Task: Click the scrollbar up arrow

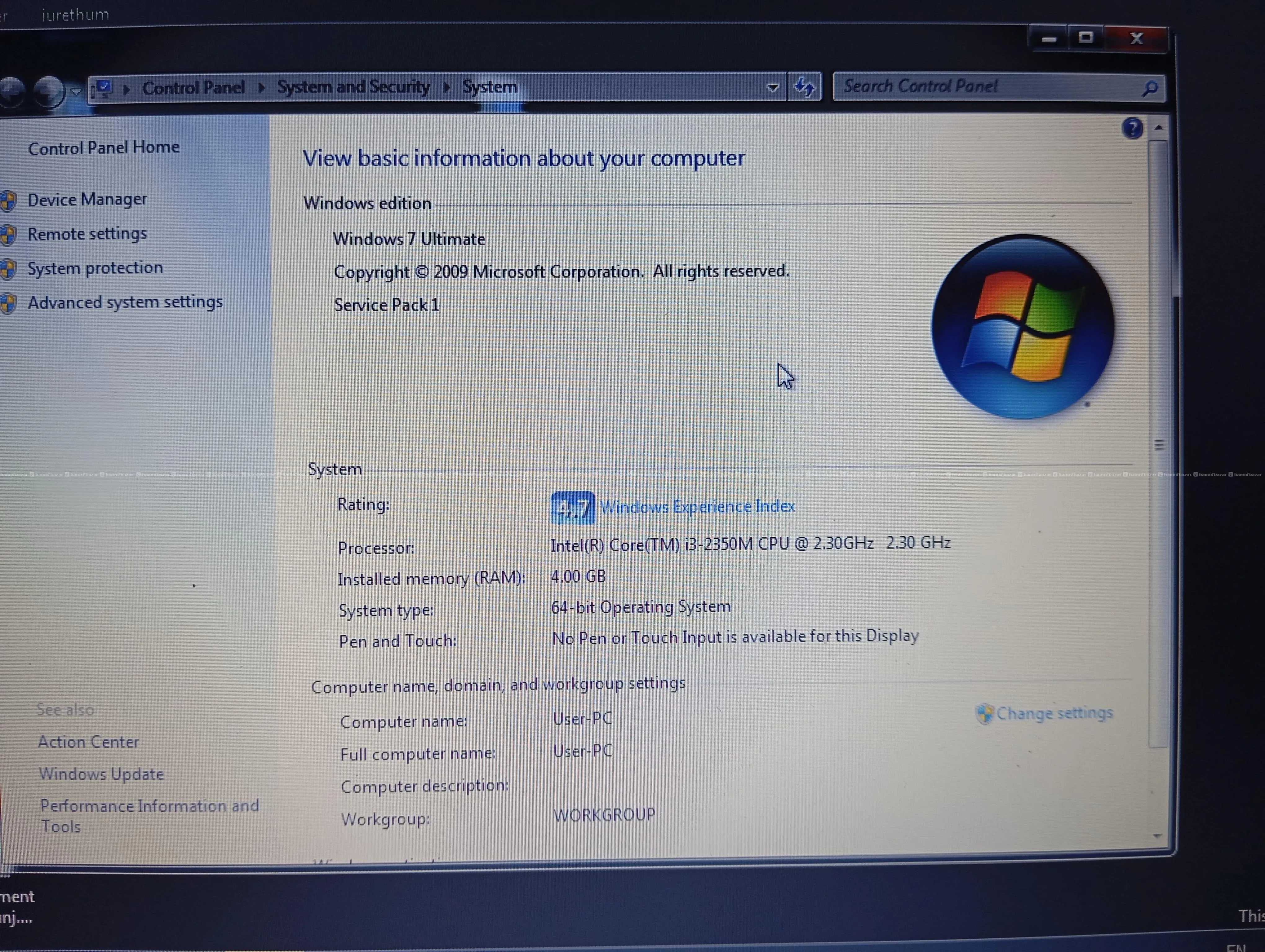Action: coord(1159,127)
